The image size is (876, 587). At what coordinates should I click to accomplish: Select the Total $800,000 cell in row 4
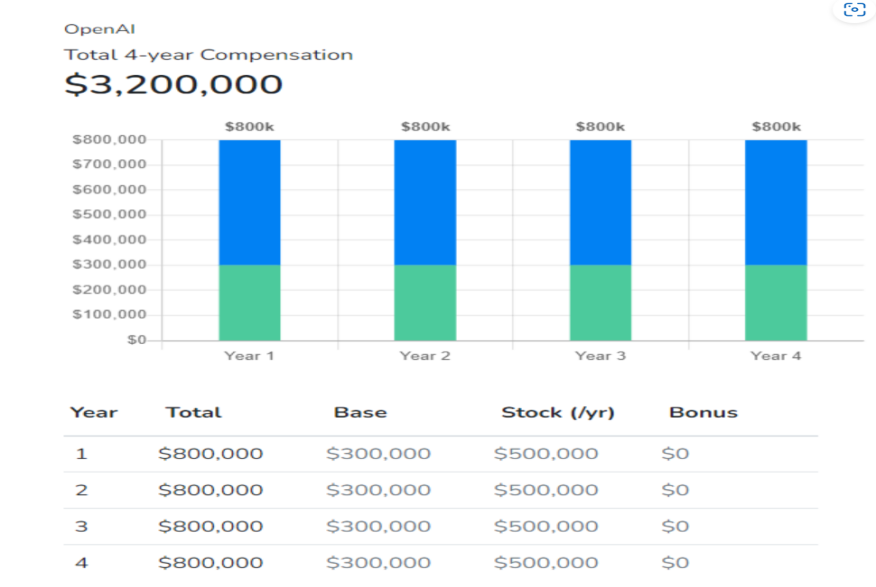tap(211, 562)
